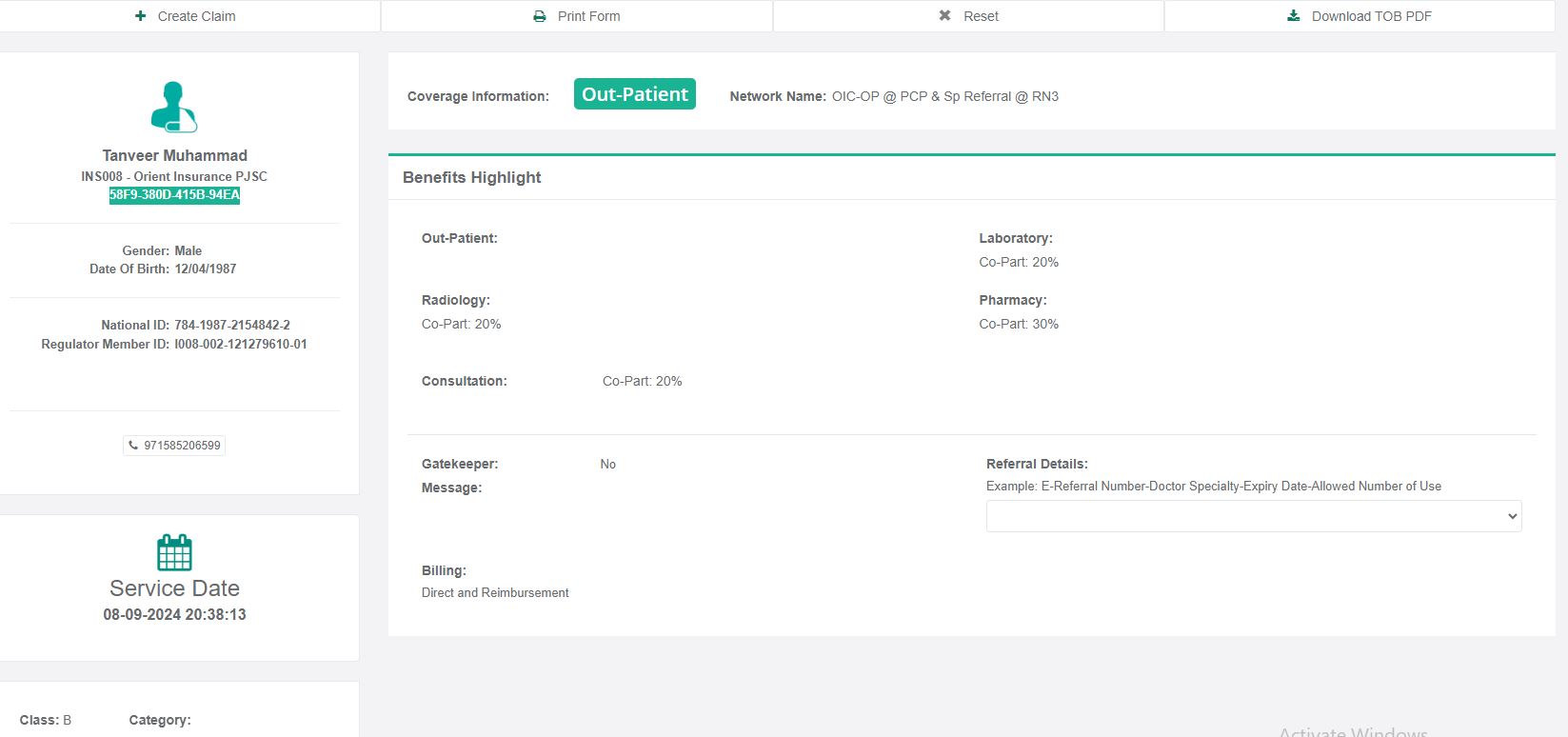The height and width of the screenshot is (737, 1568).
Task: Click the service date timestamp 08-09-2024 20:38:13
Action: point(174,614)
